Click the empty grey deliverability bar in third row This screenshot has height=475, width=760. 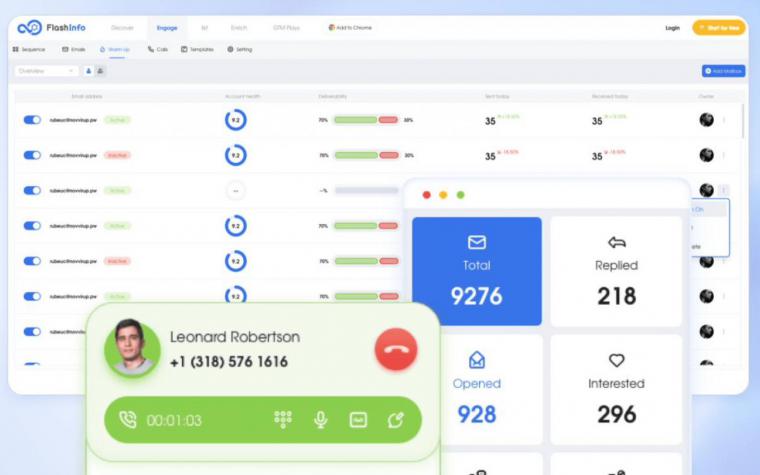(366, 190)
